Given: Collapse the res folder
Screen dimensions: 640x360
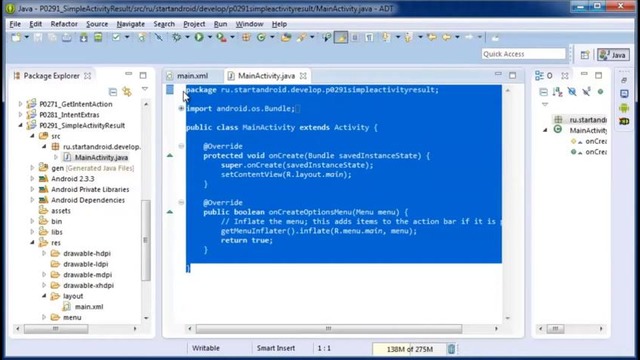Looking at the screenshot, I should [x=32, y=242].
